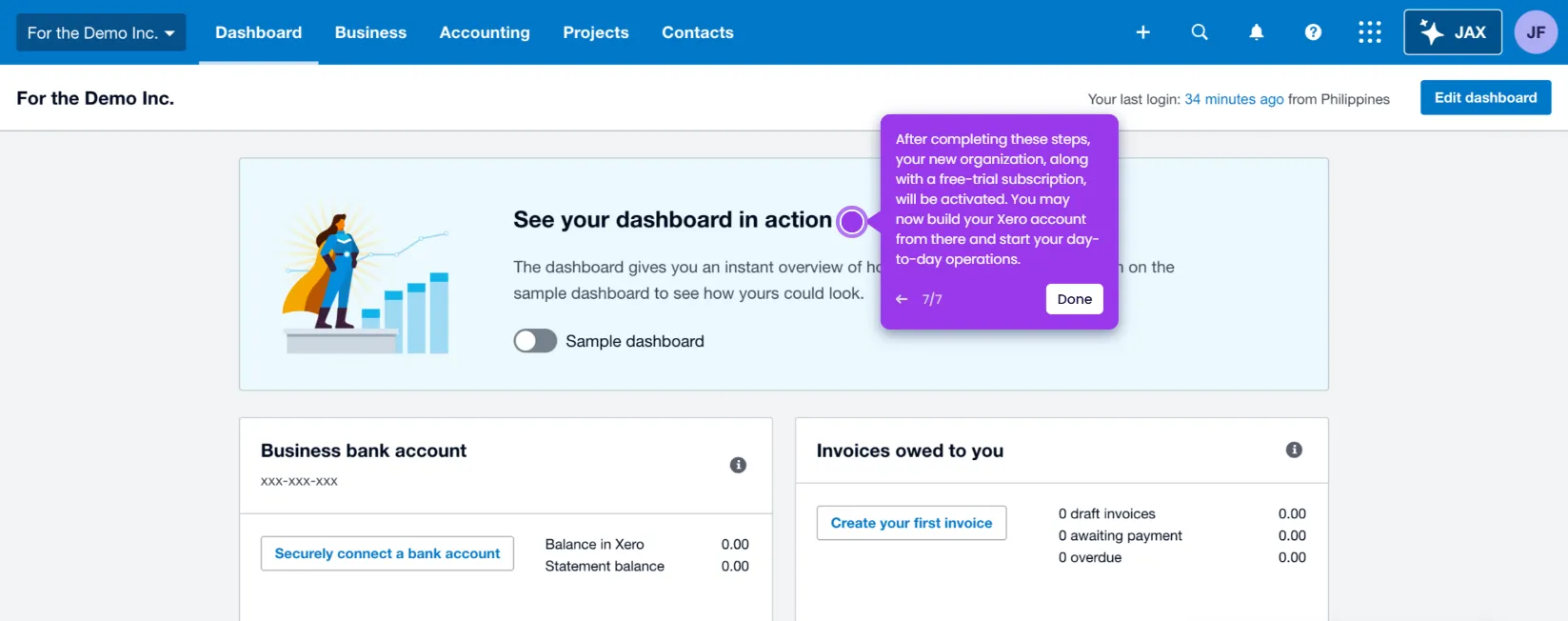1568x621 pixels.
Task: Show notifications bell
Action: click(1257, 32)
